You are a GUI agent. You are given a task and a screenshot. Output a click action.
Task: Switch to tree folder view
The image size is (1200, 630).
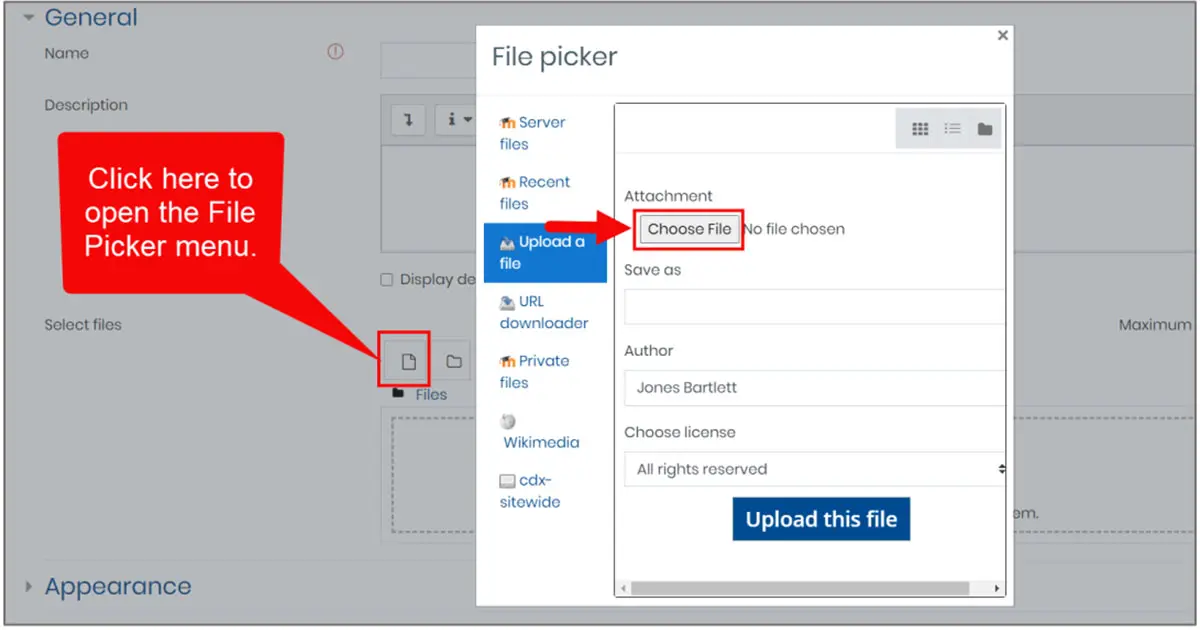click(983, 128)
